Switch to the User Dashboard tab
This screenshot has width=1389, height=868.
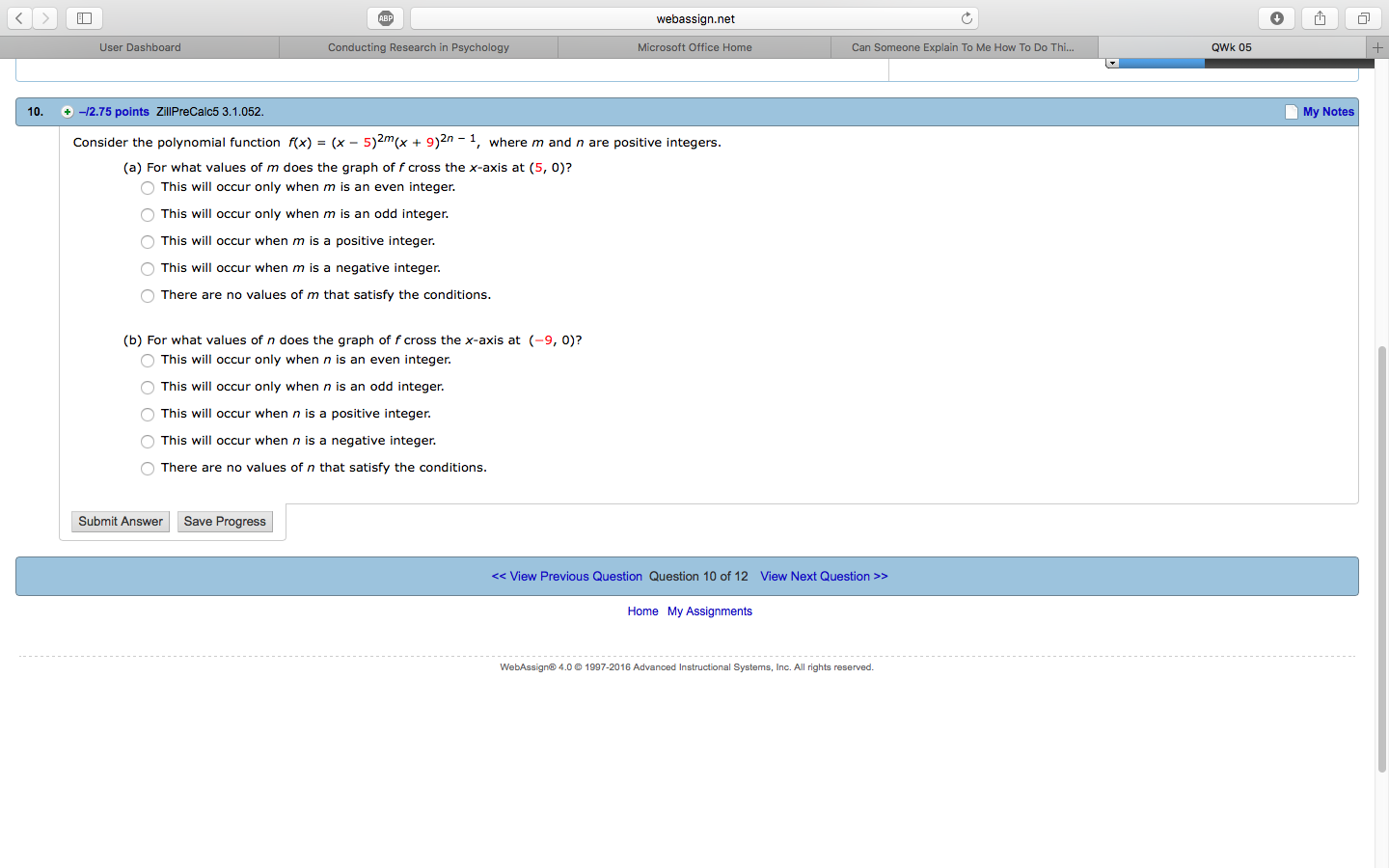point(139,46)
